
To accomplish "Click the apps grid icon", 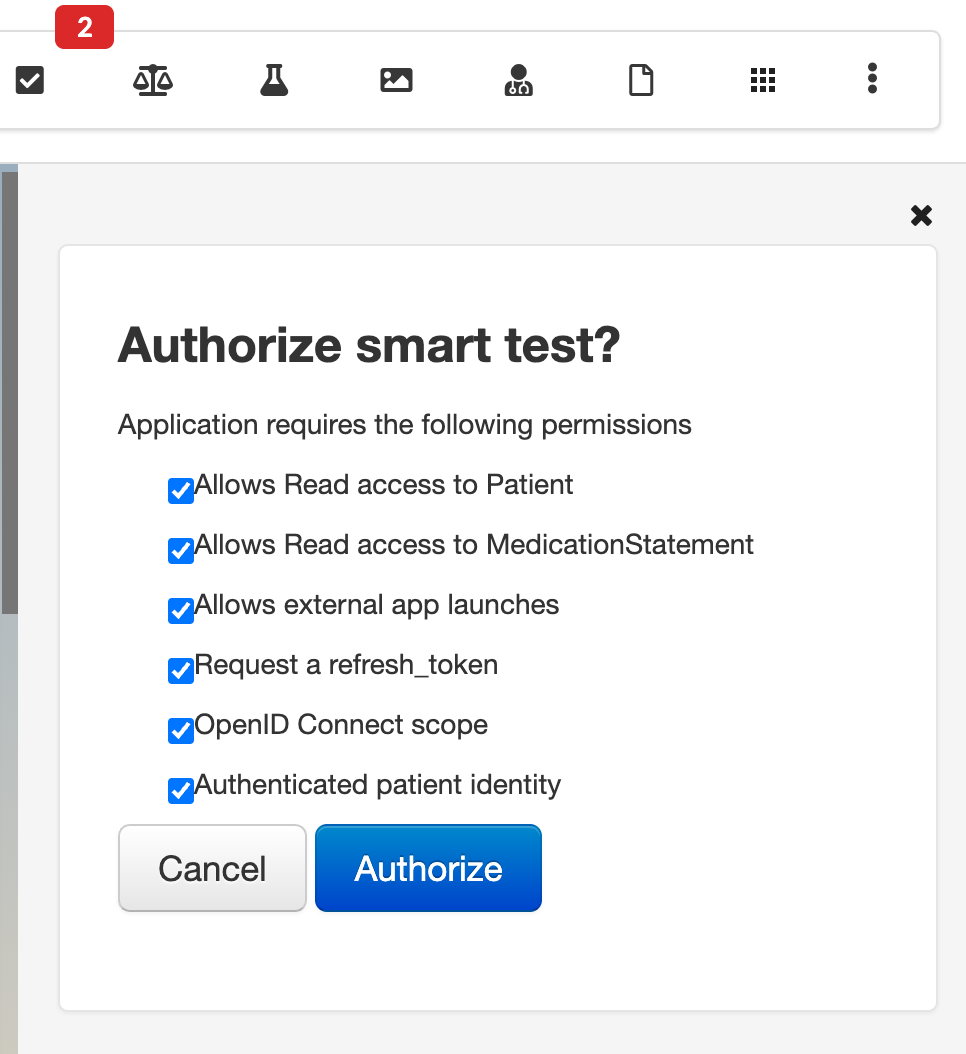I will [x=763, y=80].
